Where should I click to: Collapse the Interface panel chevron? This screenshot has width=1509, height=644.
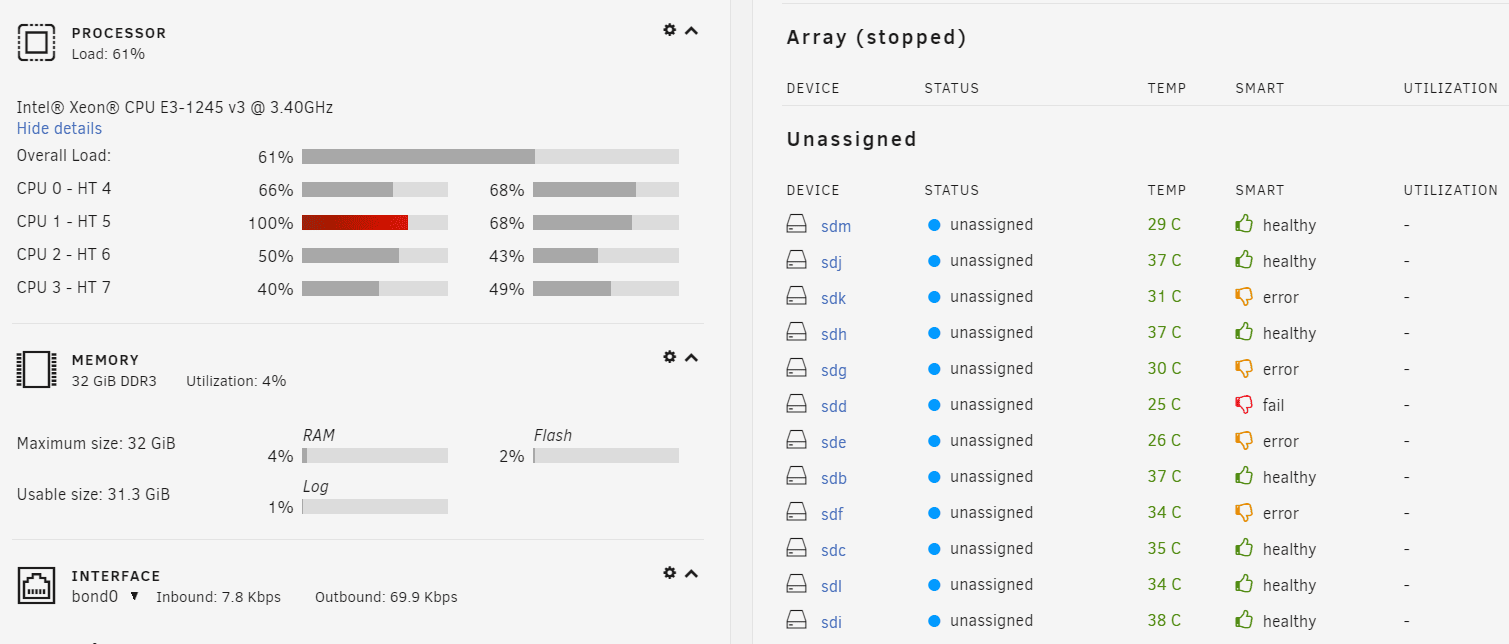pos(691,573)
